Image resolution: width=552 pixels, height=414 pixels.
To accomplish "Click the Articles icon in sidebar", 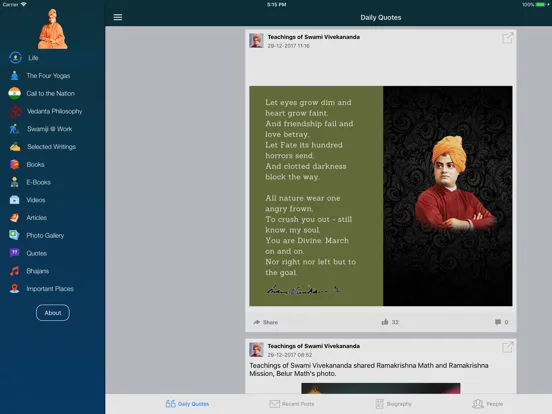I will tap(14, 218).
